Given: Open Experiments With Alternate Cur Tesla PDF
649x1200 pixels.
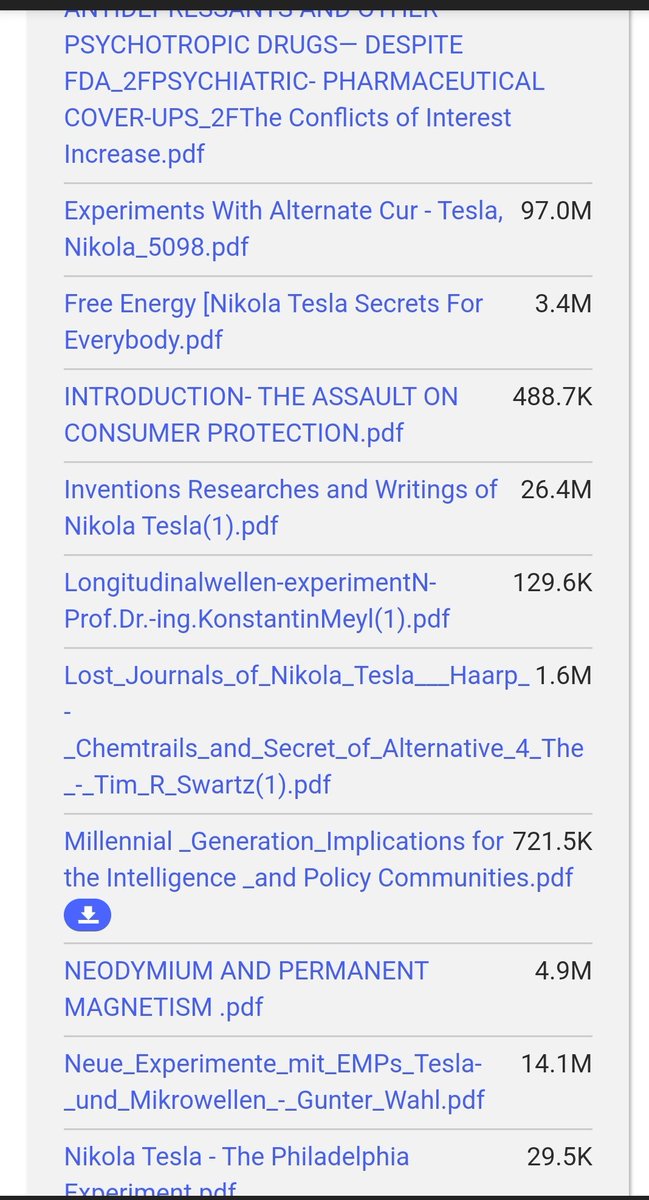Looking at the screenshot, I should (283, 228).
